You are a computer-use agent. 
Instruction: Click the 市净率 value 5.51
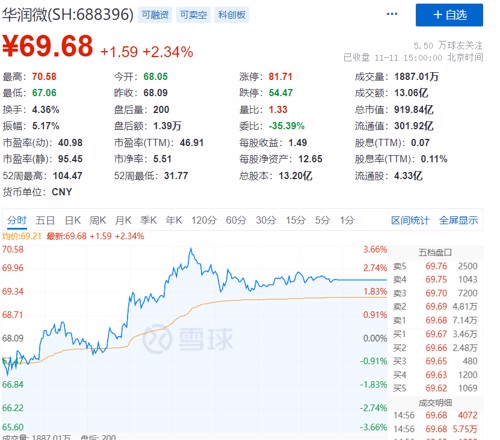tap(162, 159)
